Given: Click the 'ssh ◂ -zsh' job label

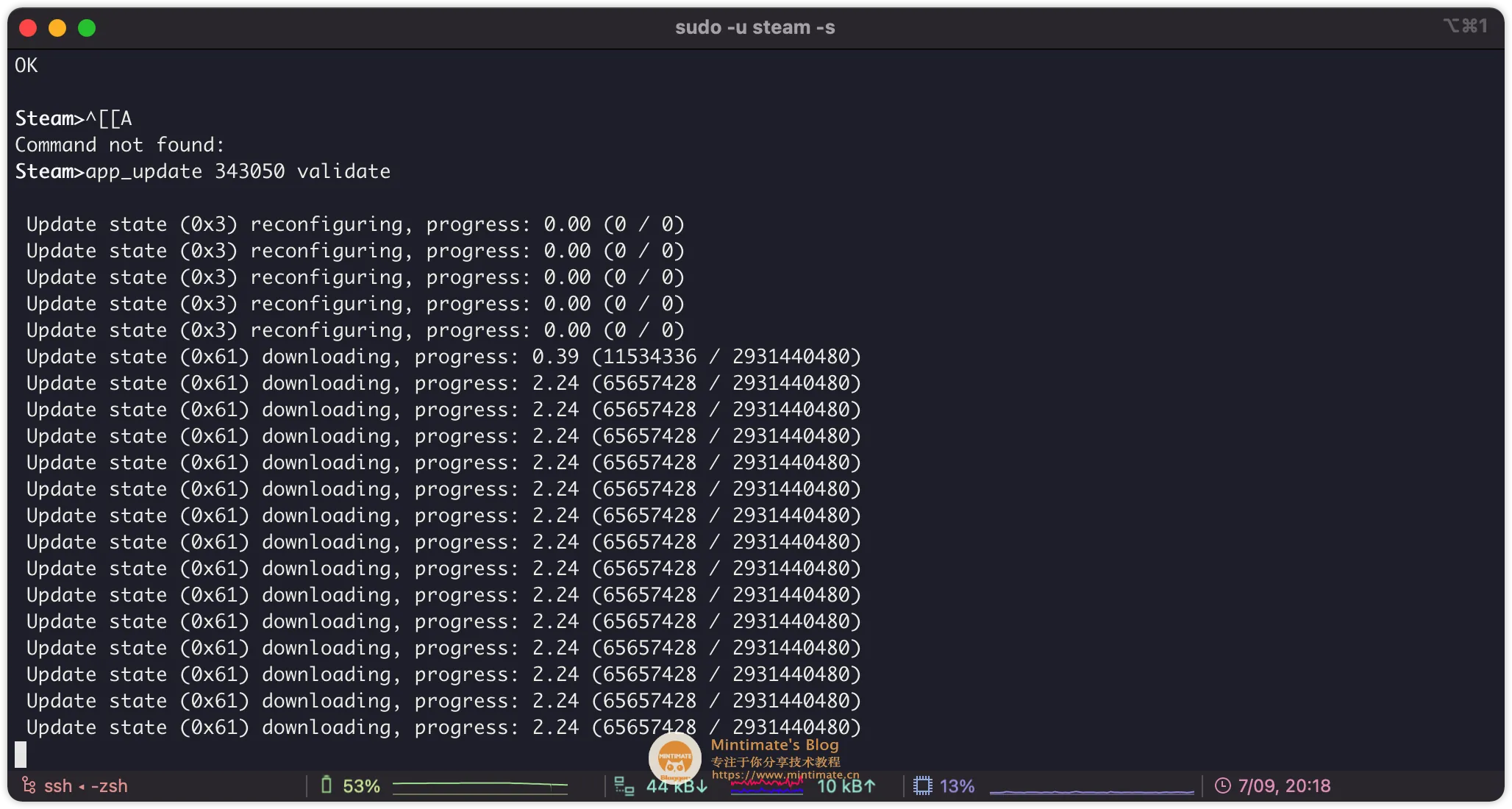Looking at the screenshot, I should 86,786.
